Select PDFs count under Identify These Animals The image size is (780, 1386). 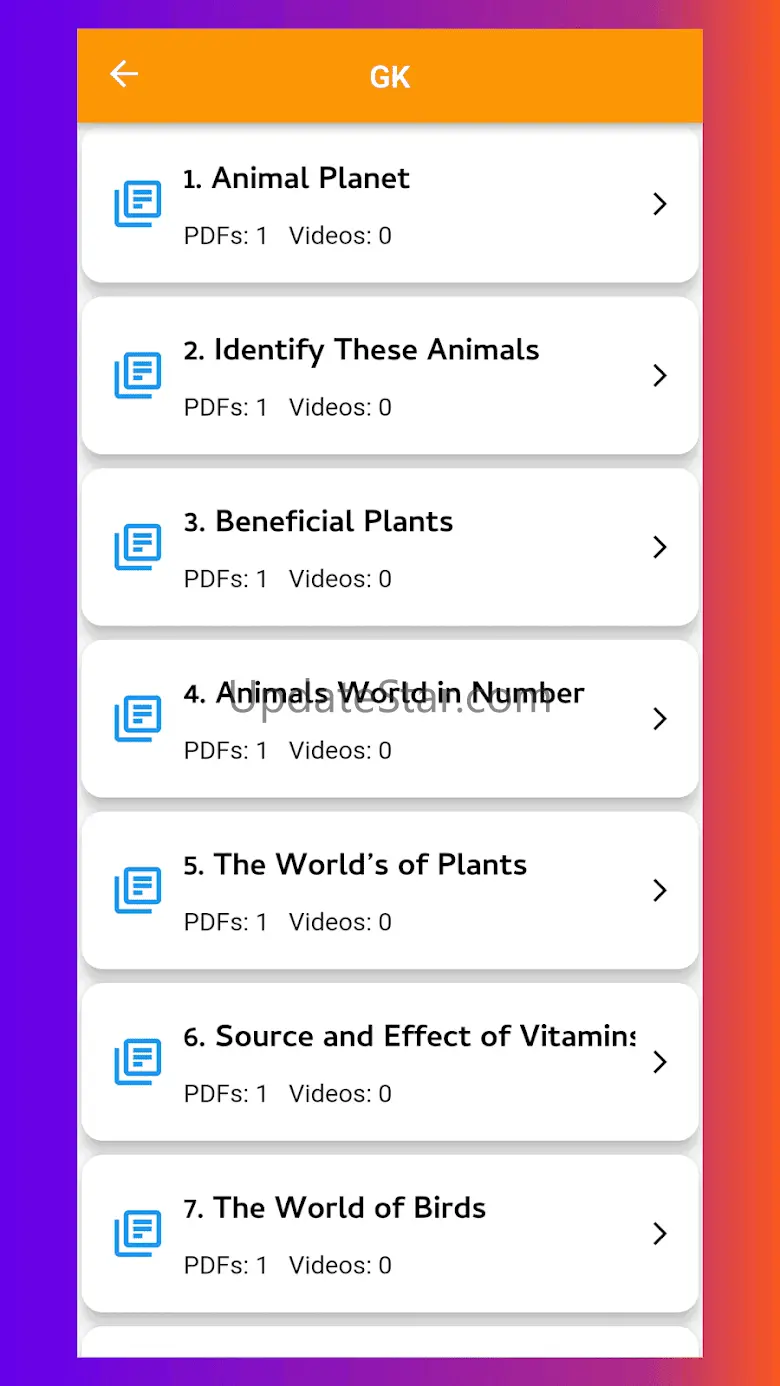[x=226, y=408]
